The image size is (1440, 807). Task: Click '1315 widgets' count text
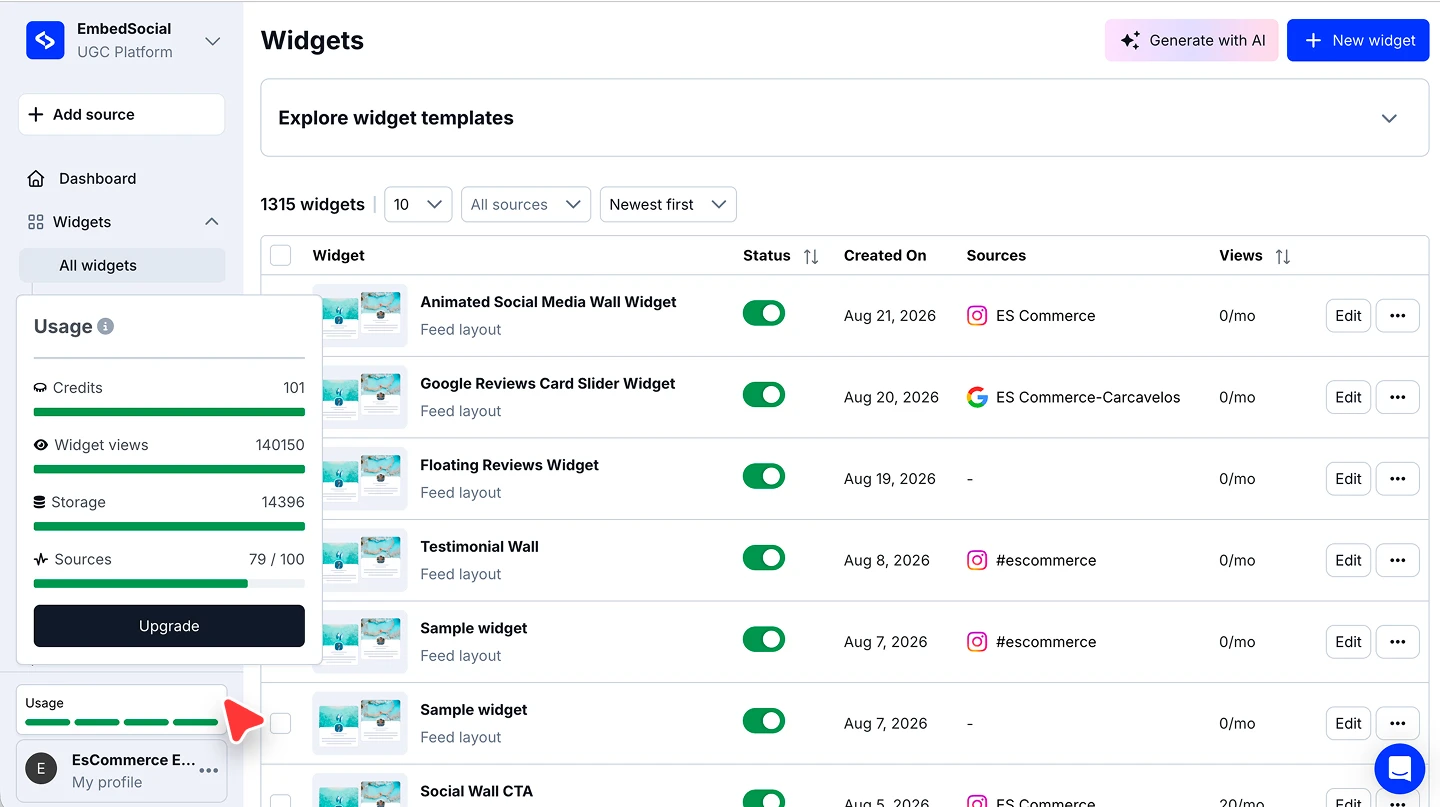312,204
